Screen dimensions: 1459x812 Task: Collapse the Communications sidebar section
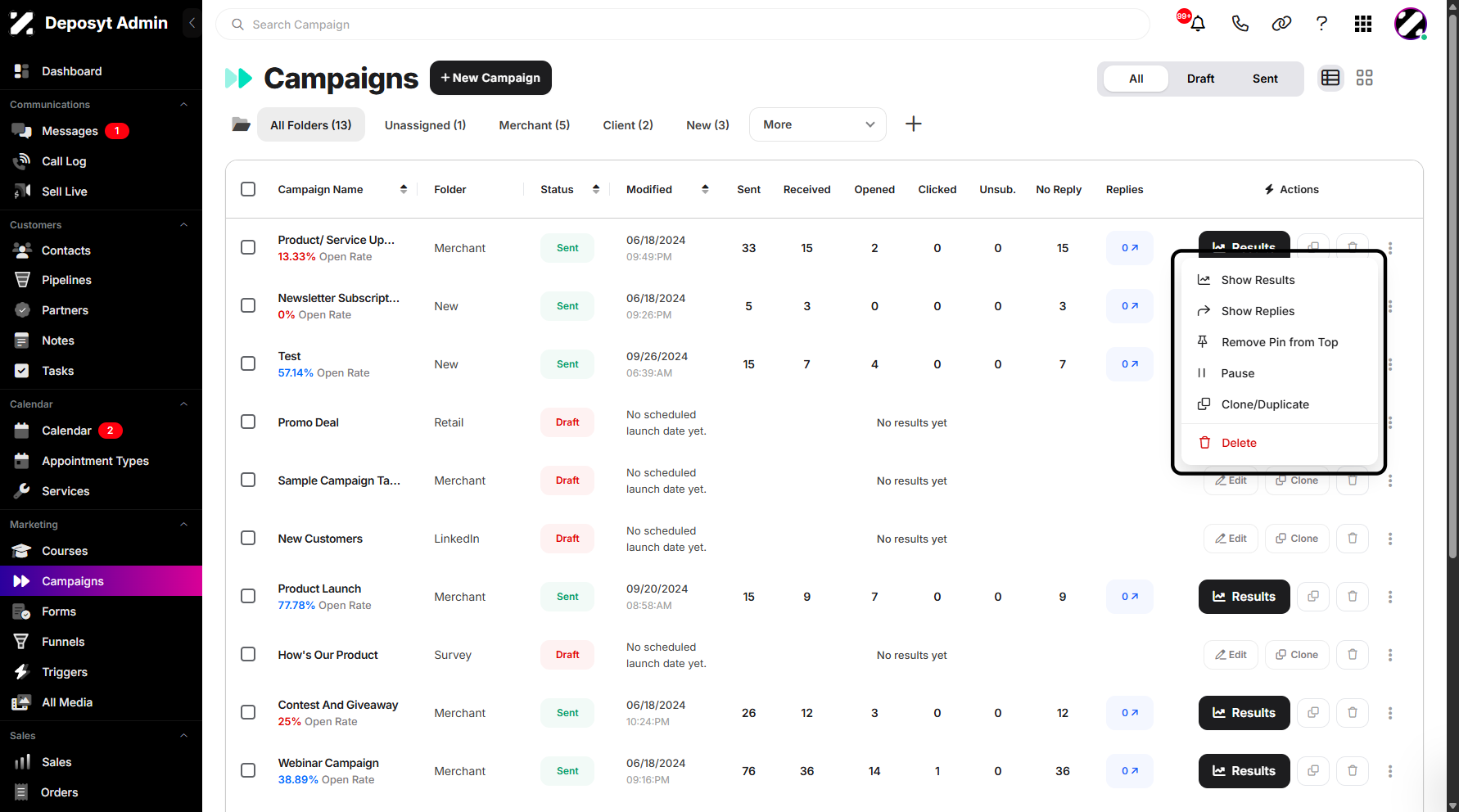[183, 105]
